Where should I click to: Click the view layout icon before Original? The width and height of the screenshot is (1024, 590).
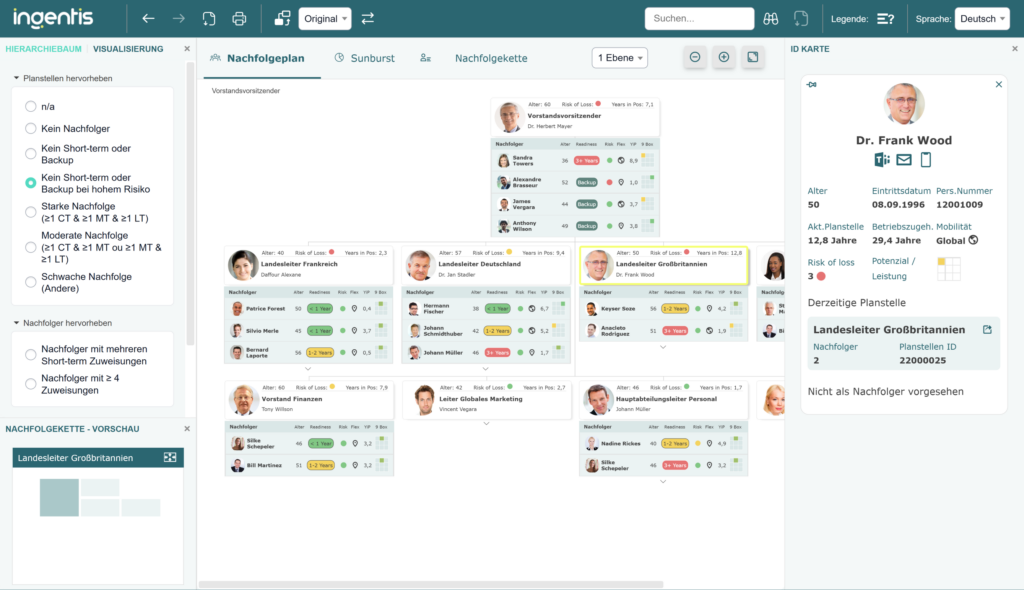pos(282,18)
